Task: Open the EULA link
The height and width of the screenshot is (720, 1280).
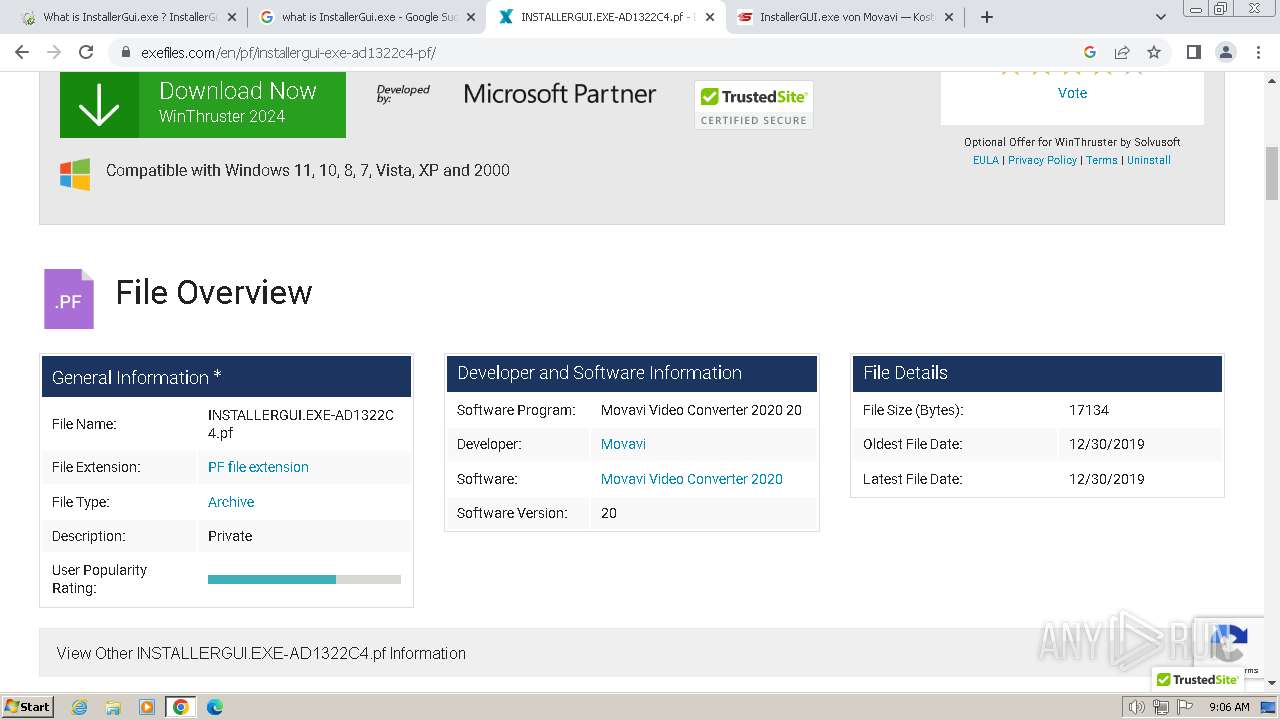Action: 986,160
